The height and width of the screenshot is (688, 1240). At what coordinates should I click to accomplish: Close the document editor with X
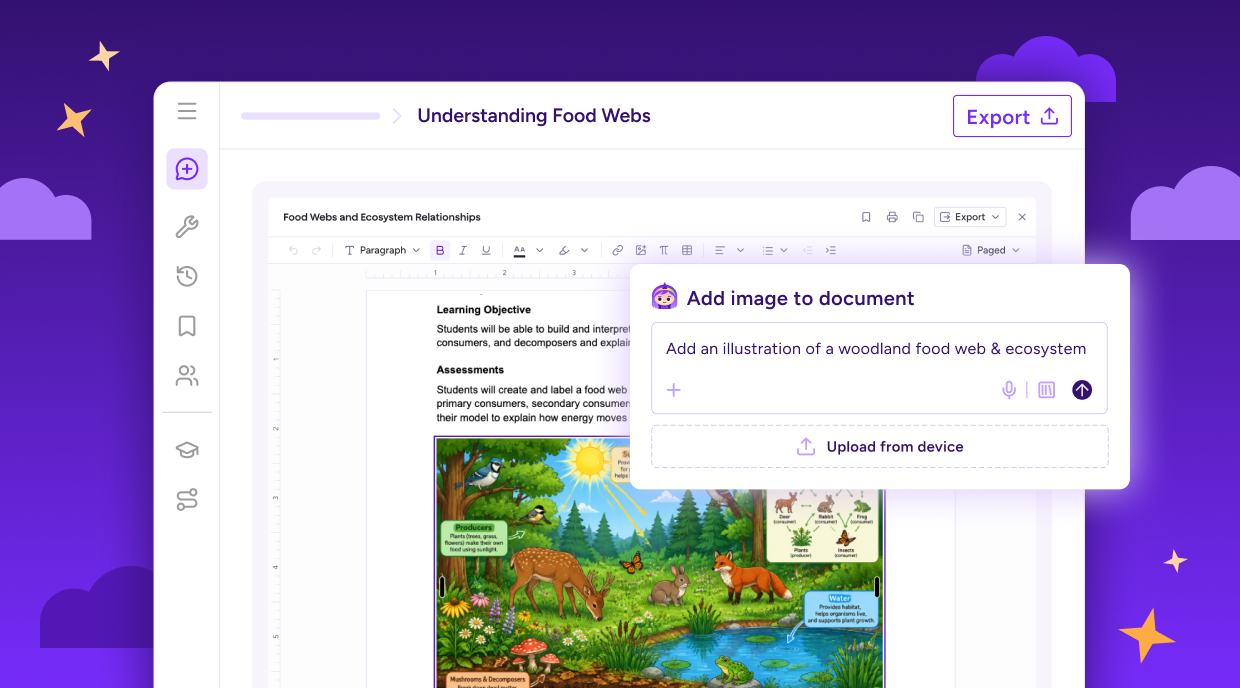click(x=1022, y=217)
